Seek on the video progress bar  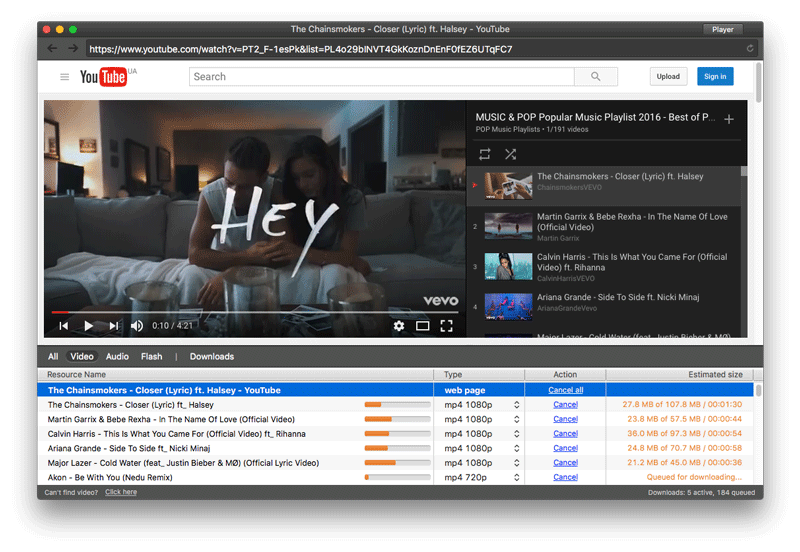tap(255, 312)
